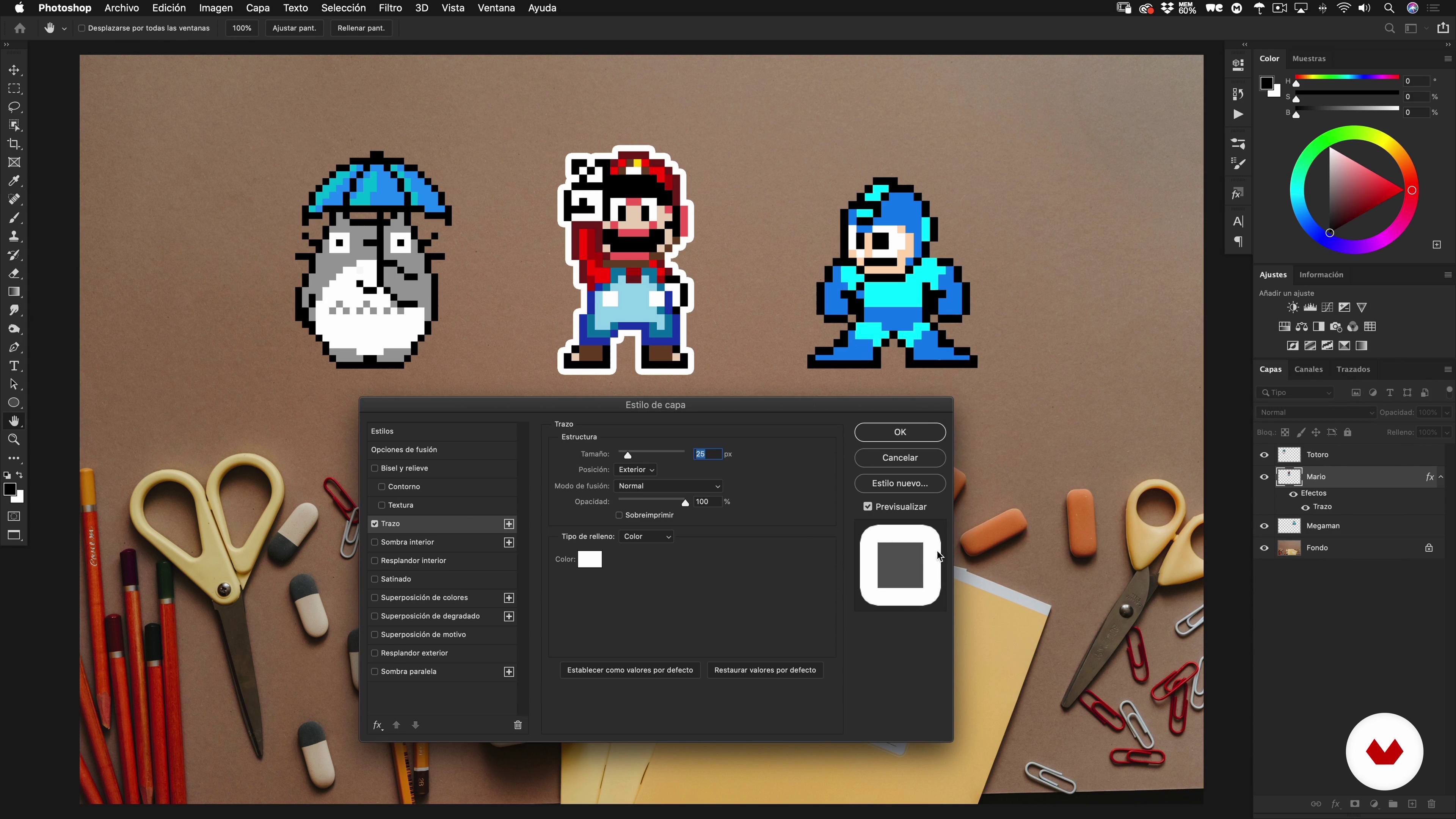The image size is (1456, 819).
Task: Open the Modo de fusión dropdown
Action: (668, 486)
